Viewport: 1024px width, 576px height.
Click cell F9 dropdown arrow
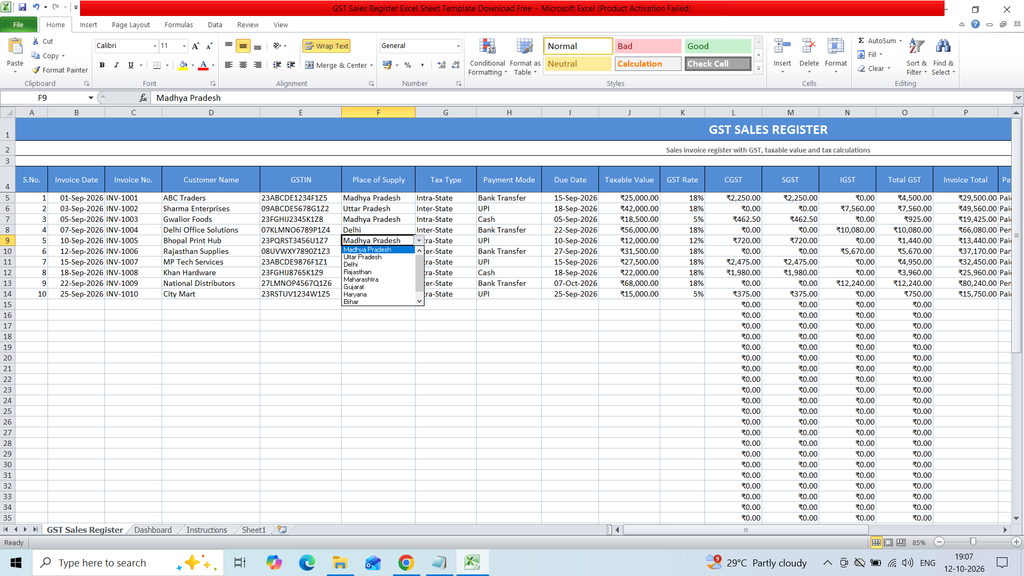tap(419, 241)
